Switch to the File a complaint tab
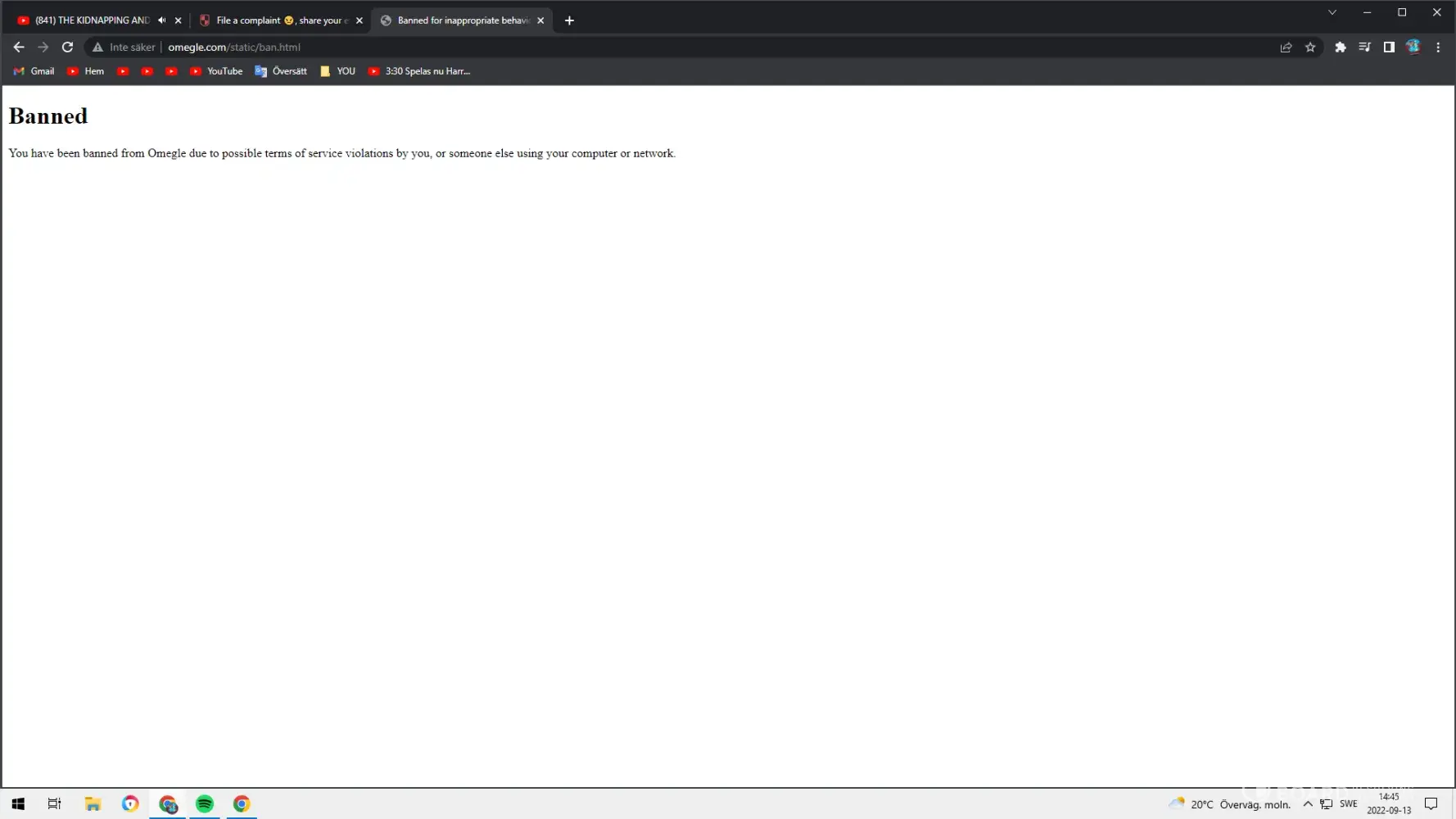This screenshot has width=1456, height=819. 278,20
